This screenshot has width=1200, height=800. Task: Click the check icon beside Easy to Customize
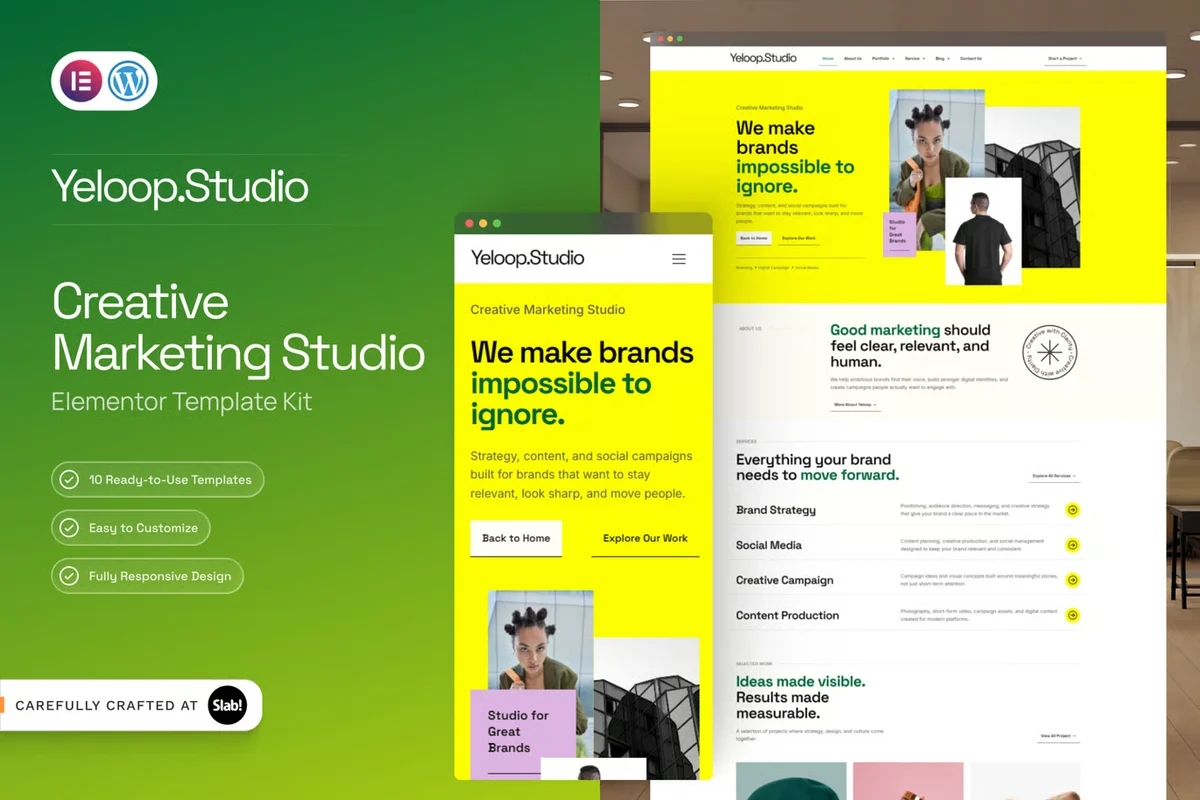69,528
